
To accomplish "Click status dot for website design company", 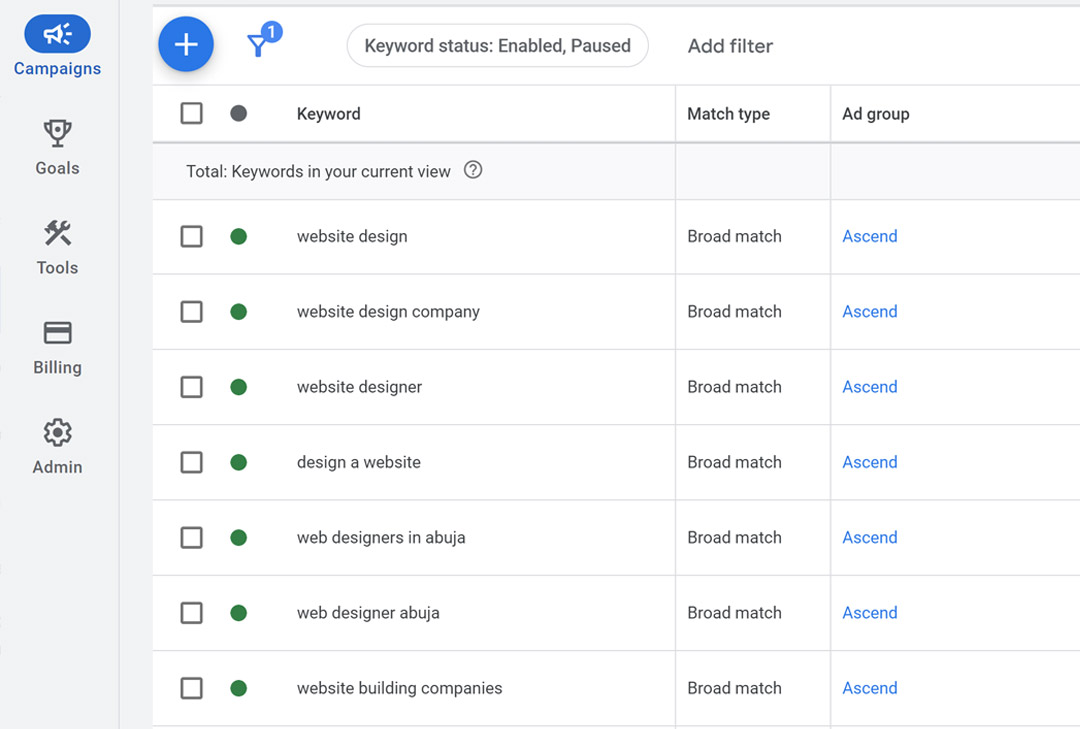I will pyautogui.click(x=238, y=311).
